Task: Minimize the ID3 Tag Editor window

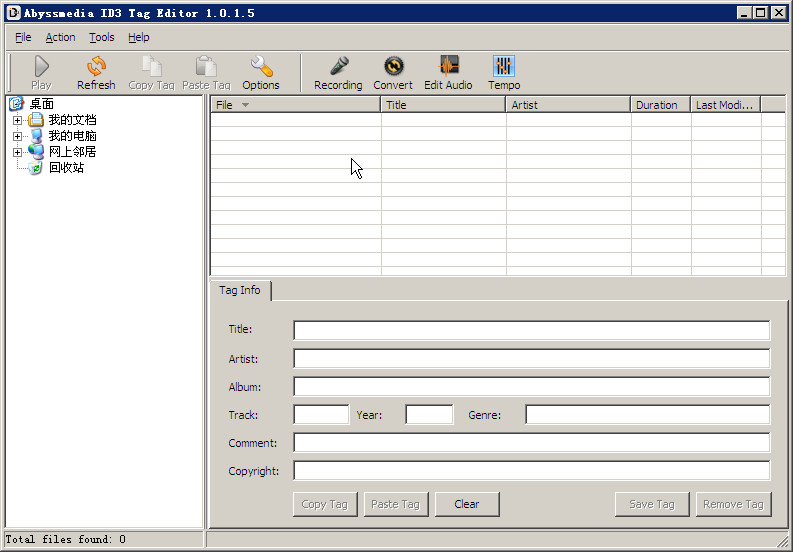Action: click(743, 13)
